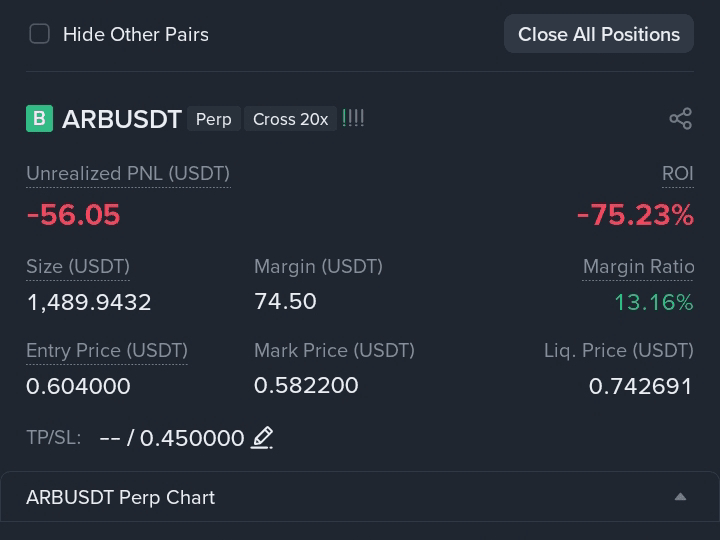
Task: Click the TP/SL value 0.450000
Action: click(x=192, y=438)
